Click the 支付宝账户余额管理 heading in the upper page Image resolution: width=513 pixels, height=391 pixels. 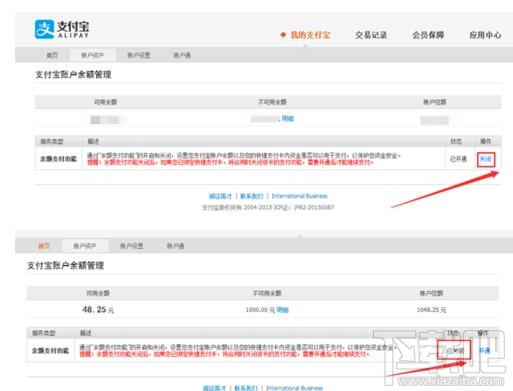(x=73, y=74)
